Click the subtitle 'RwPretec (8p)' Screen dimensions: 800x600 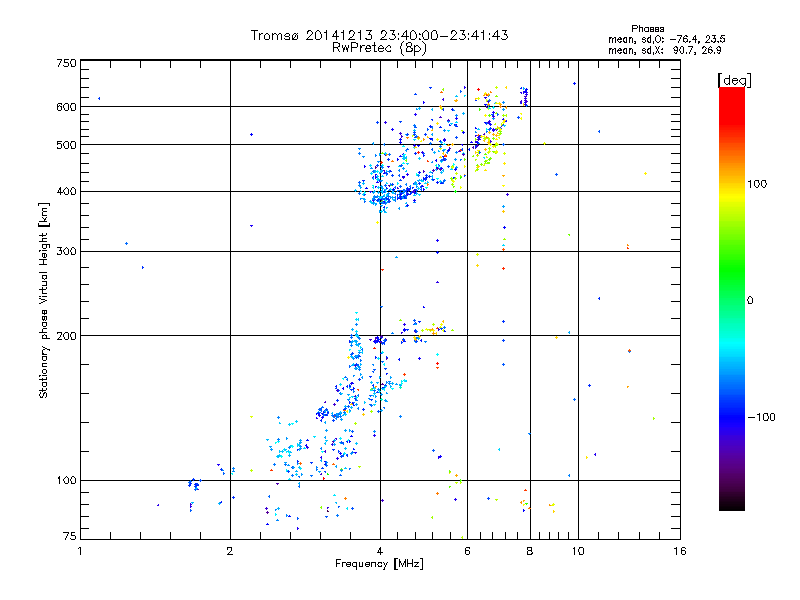pos(379,48)
